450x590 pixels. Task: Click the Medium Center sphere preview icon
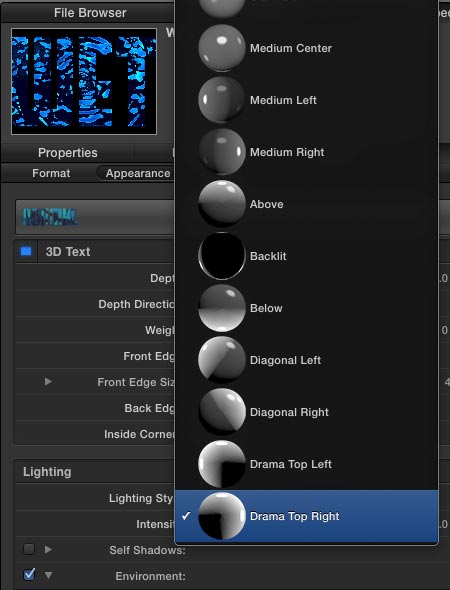(x=222, y=48)
